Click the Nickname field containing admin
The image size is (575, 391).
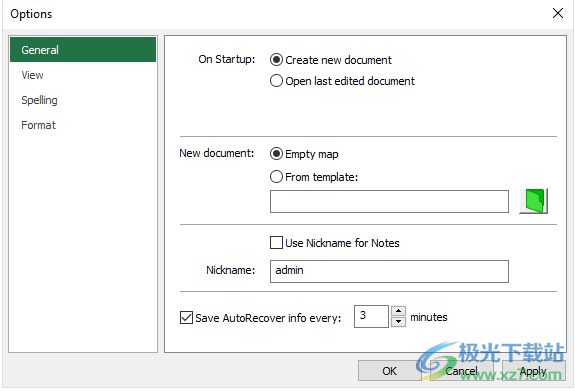(x=389, y=271)
